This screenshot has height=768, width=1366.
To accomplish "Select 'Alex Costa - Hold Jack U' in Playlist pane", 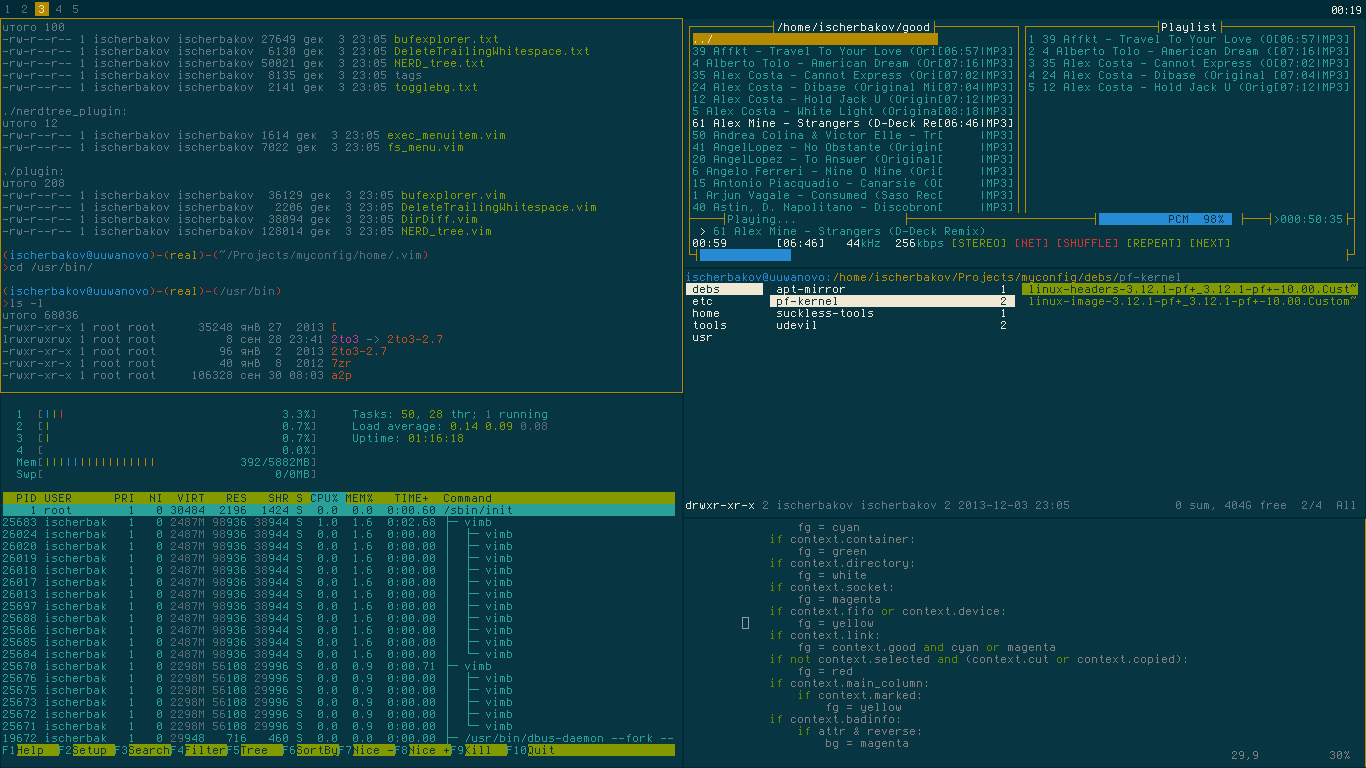I will [1189, 87].
